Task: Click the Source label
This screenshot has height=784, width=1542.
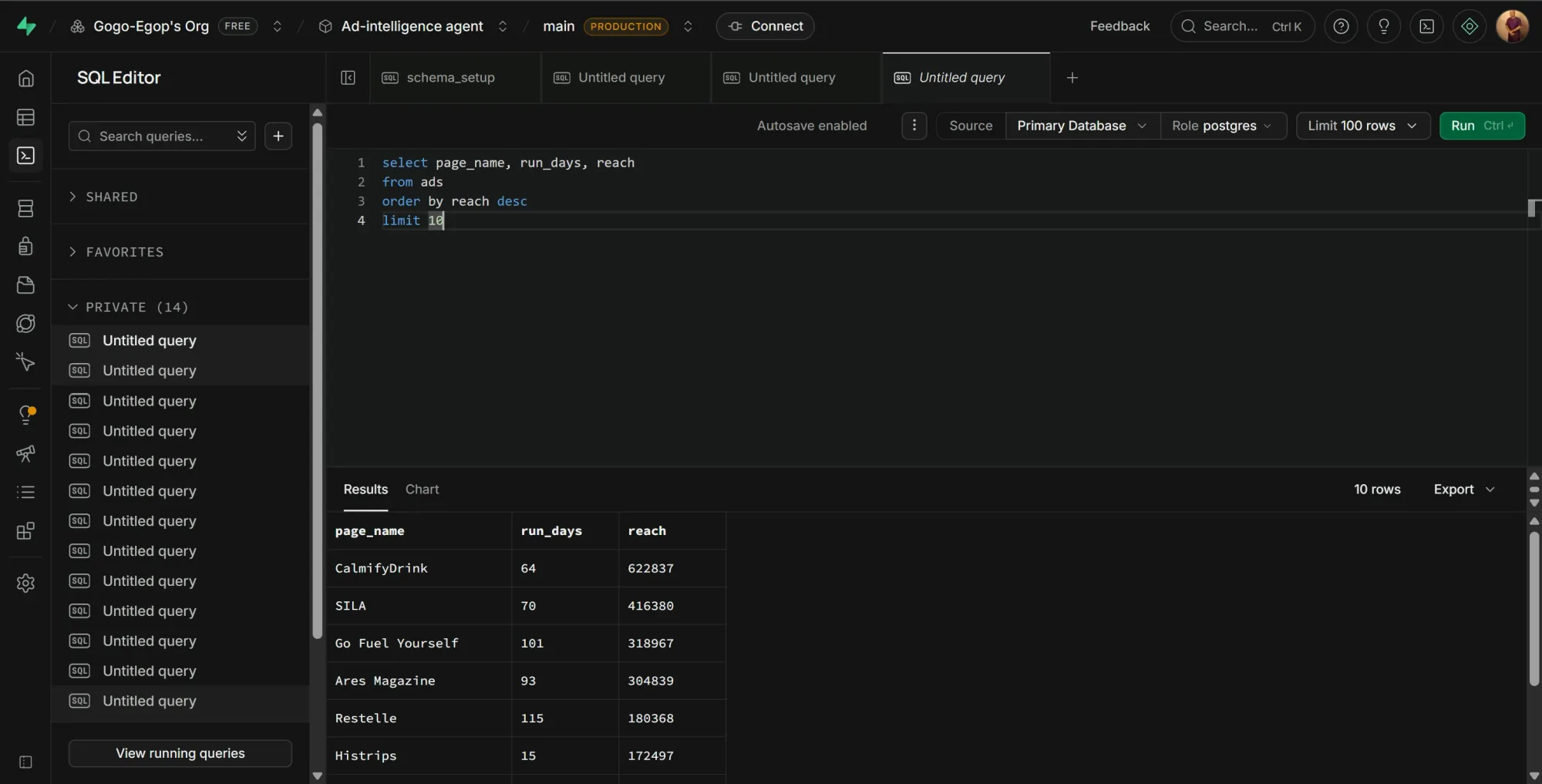Action: tap(971, 126)
